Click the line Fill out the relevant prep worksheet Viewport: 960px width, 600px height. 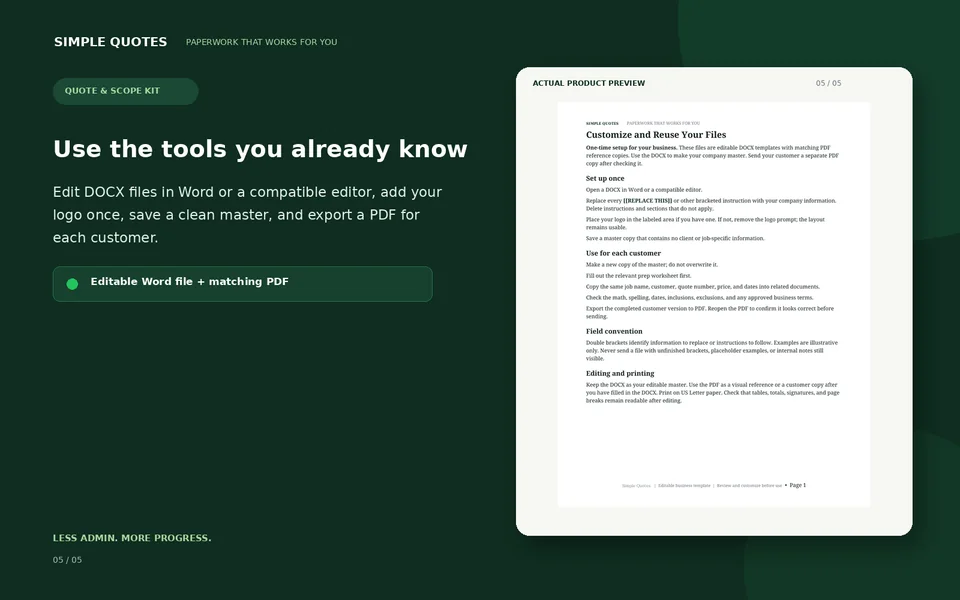click(639, 276)
